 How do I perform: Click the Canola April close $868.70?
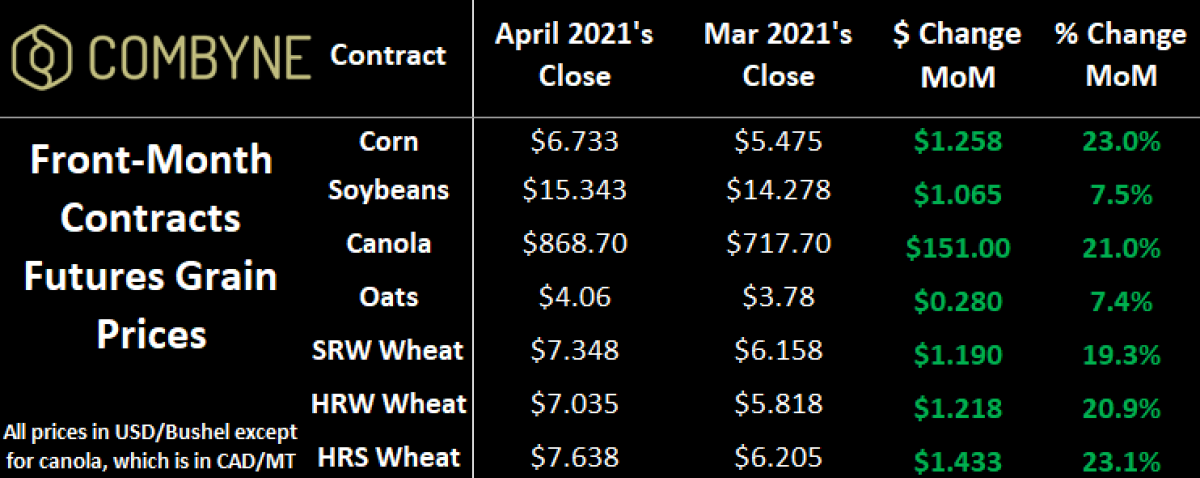tap(575, 244)
